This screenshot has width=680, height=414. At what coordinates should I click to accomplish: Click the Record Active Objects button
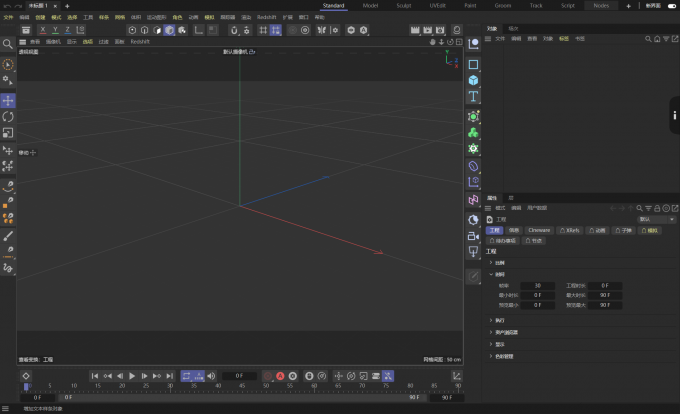point(268,376)
